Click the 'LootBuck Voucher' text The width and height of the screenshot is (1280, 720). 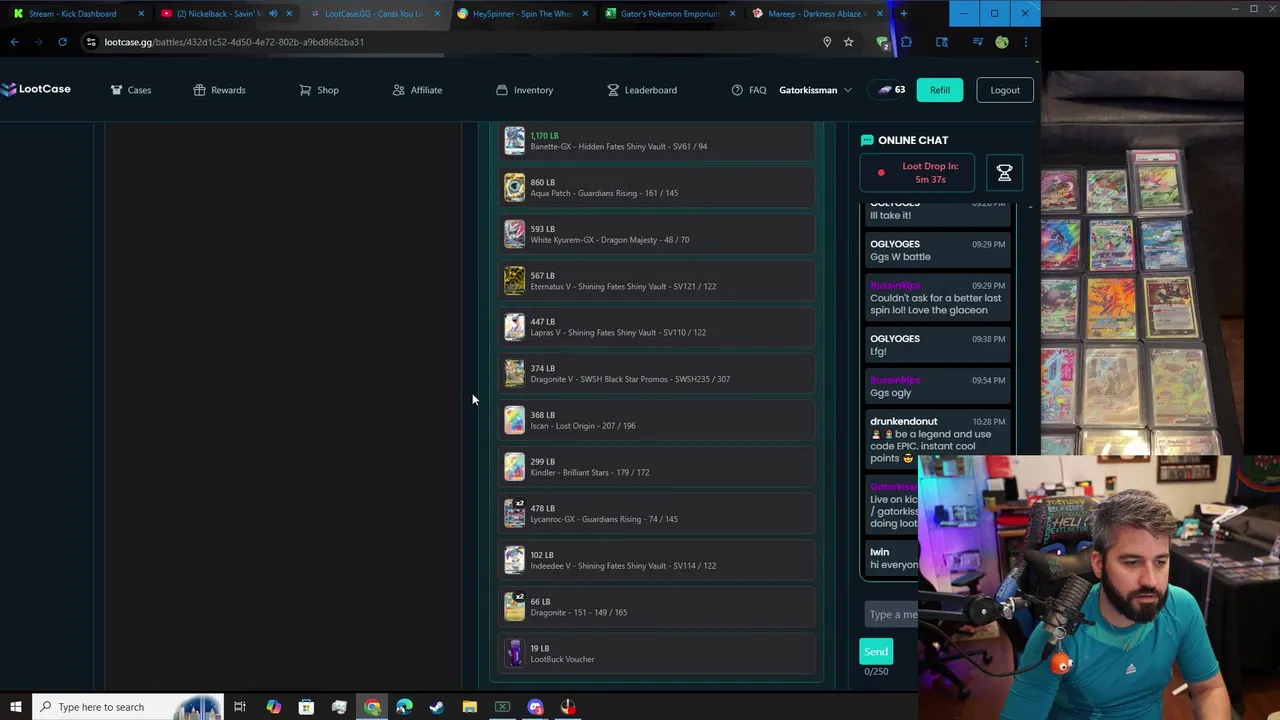point(562,659)
